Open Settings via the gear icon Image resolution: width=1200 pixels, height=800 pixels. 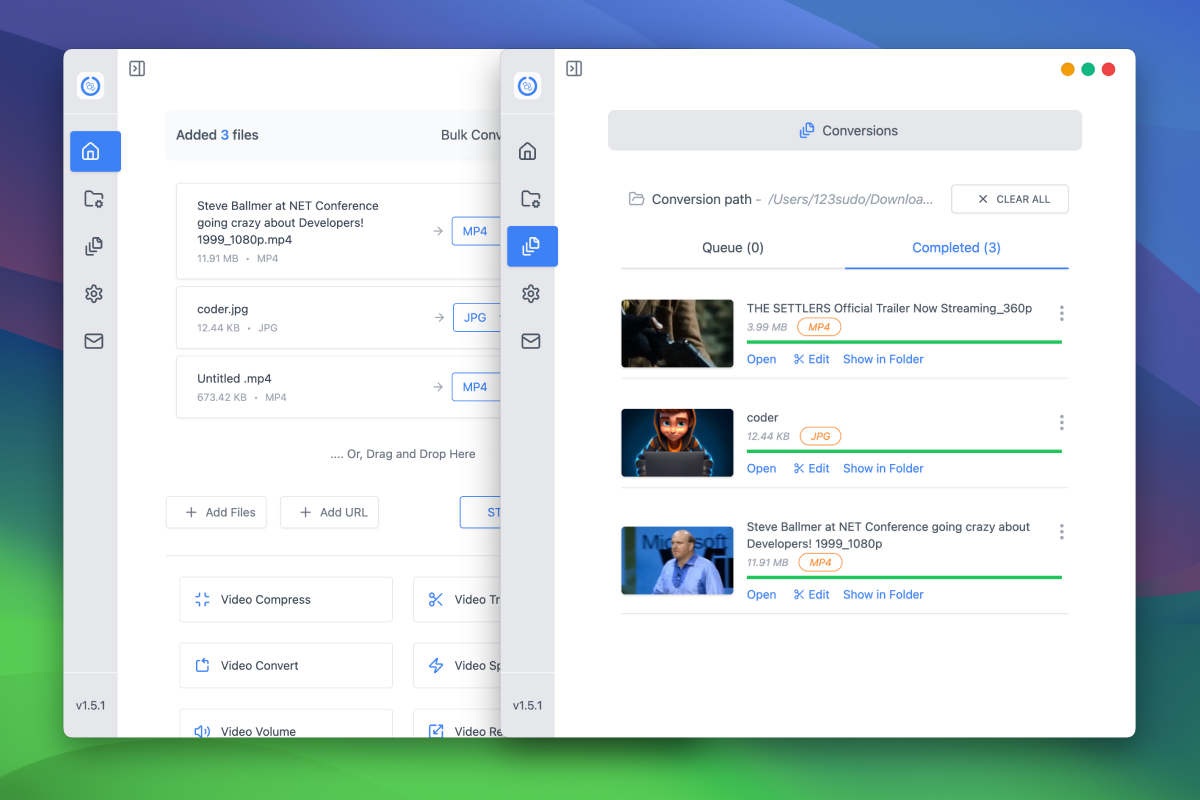click(x=93, y=293)
